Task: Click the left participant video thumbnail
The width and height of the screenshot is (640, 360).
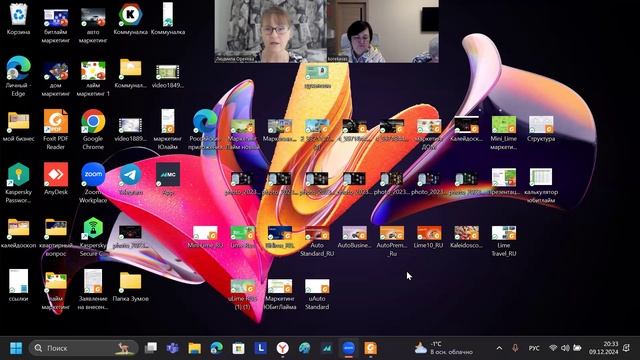Action: click(x=271, y=31)
